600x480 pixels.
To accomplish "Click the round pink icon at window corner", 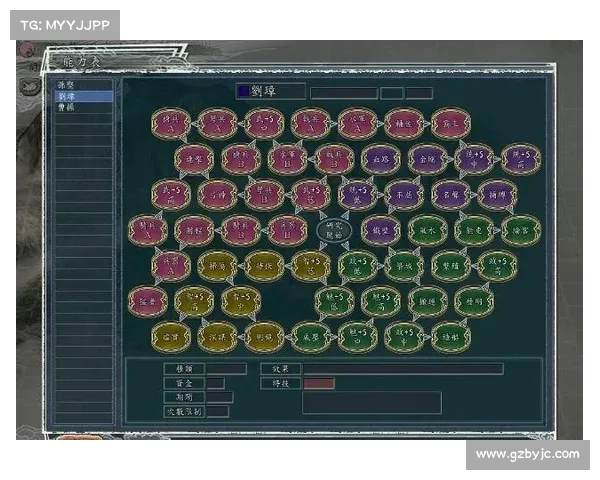I will (27, 49).
